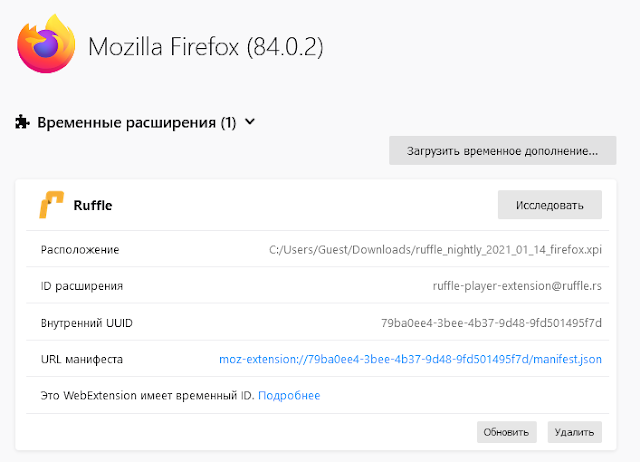Open the moz-extension manifest.json link
Image resolution: width=640 pixels, height=462 pixels.
(410, 358)
